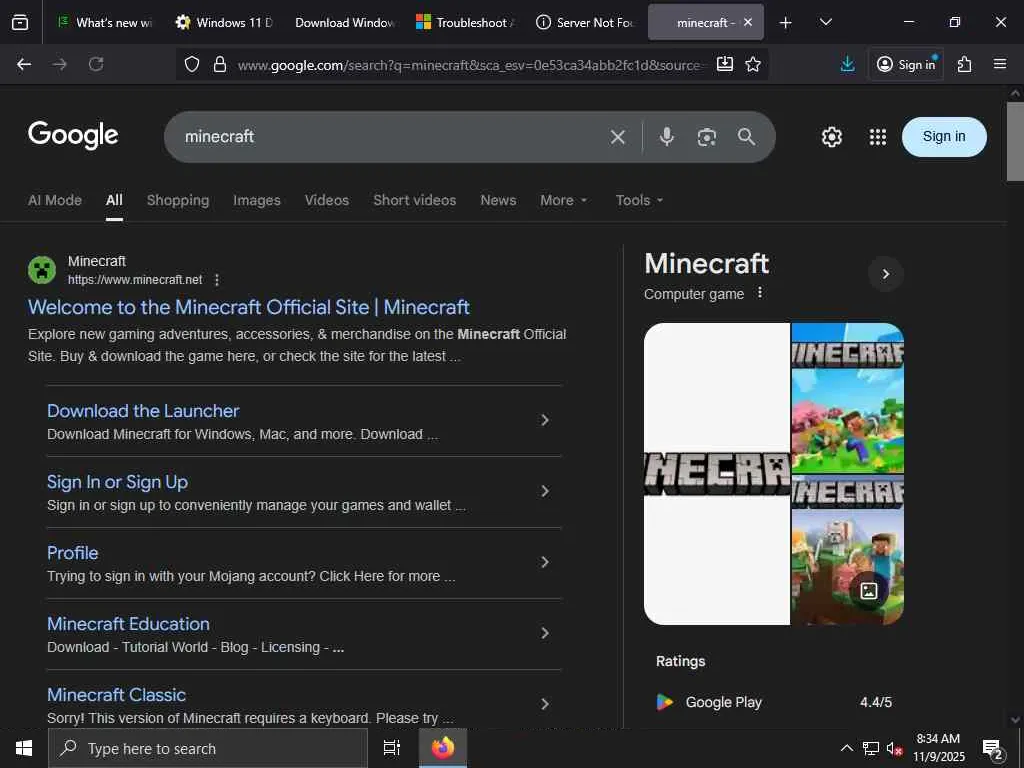Go back to the previous page
Image resolution: width=1024 pixels, height=768 pixels.
click(x=24, y=64)
